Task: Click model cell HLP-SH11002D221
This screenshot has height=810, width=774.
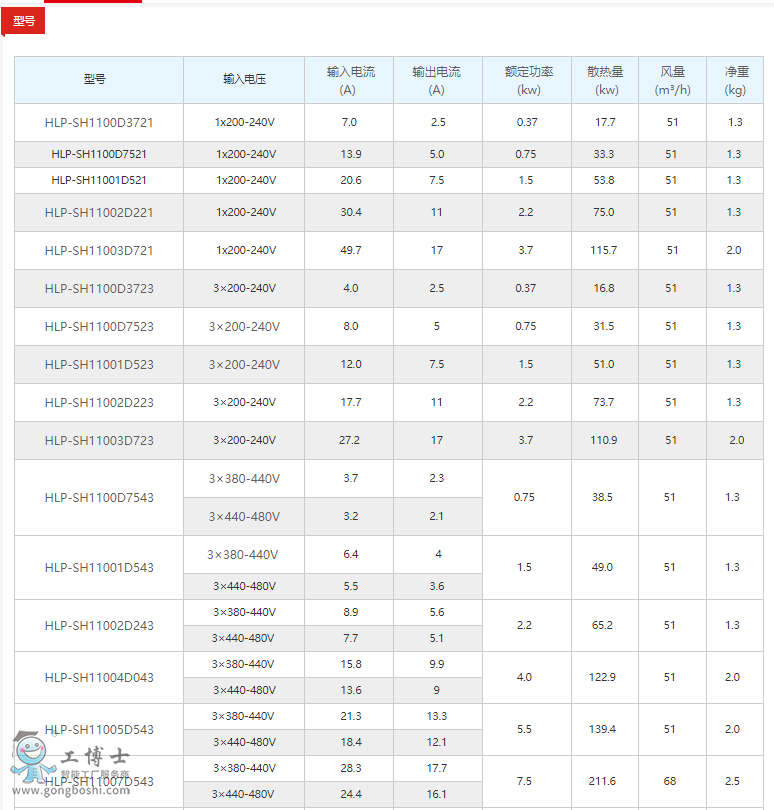Action: (99, 212)
